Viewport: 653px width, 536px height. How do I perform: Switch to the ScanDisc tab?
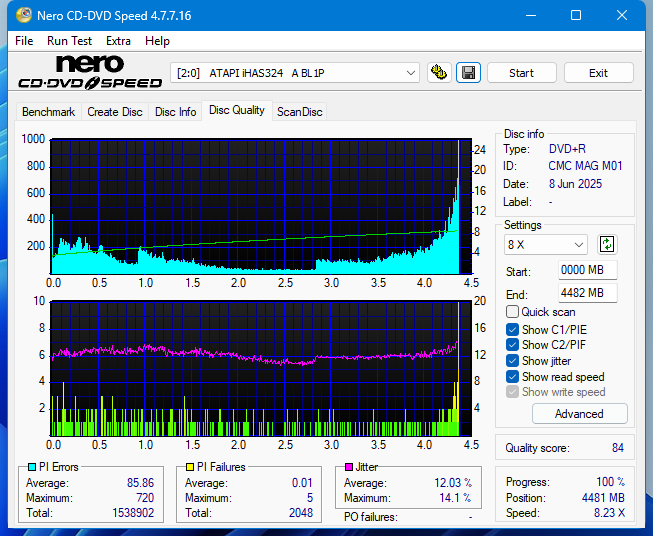(299, 112)
